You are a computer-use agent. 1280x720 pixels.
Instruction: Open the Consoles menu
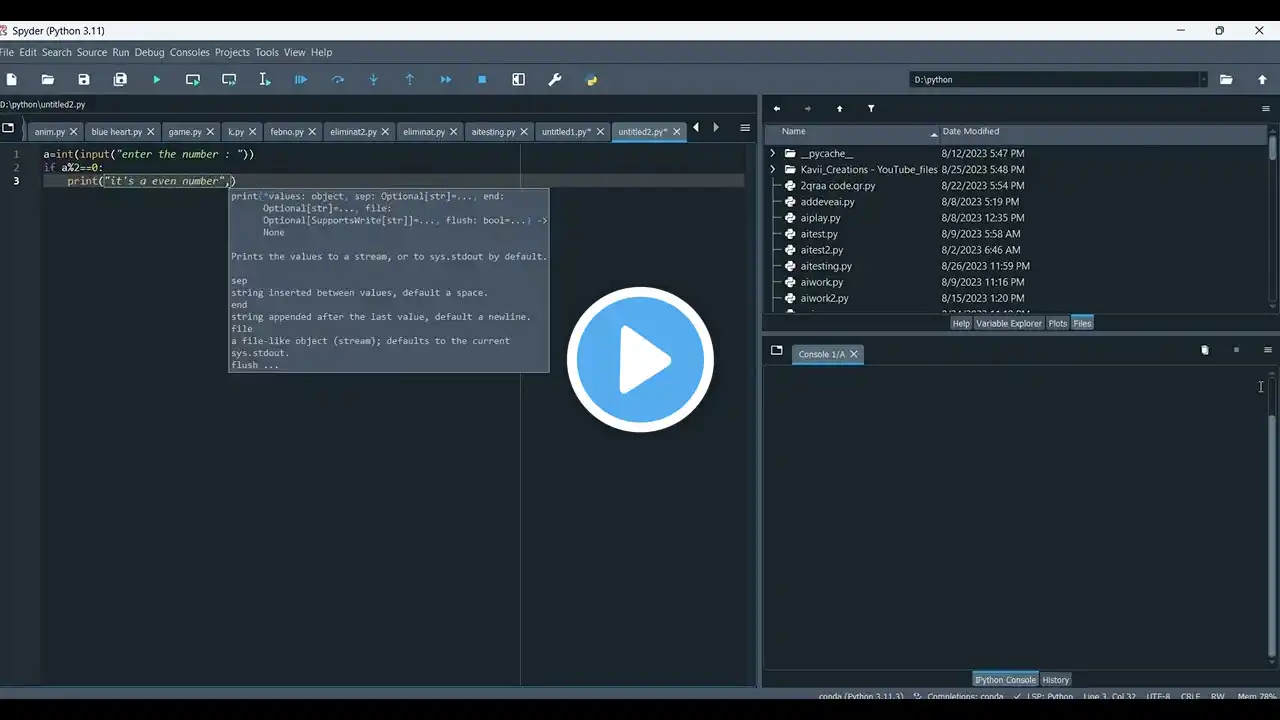pyautogui.click(x=189, y=52)
